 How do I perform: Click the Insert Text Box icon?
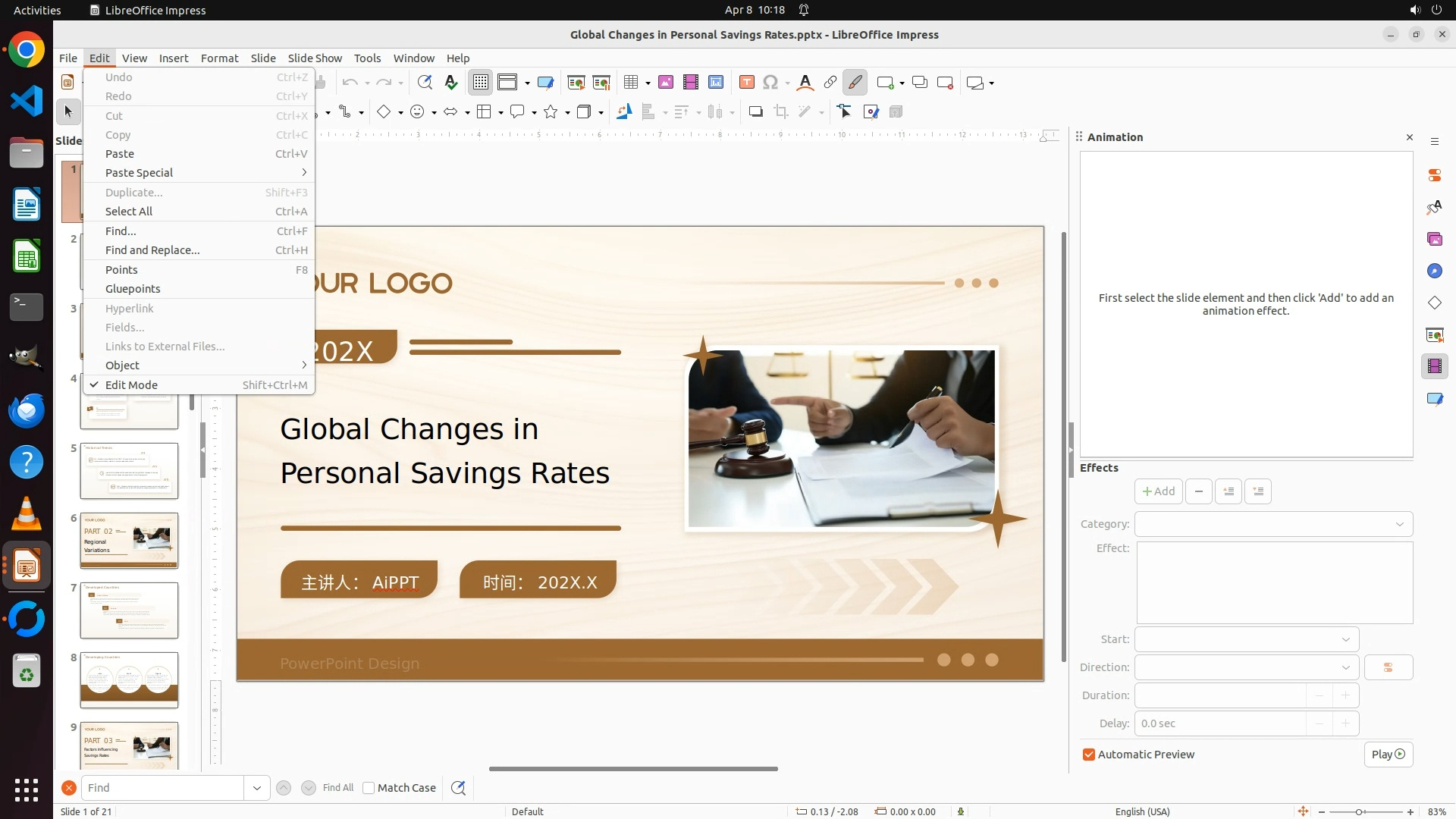click(x=747, y=83)
